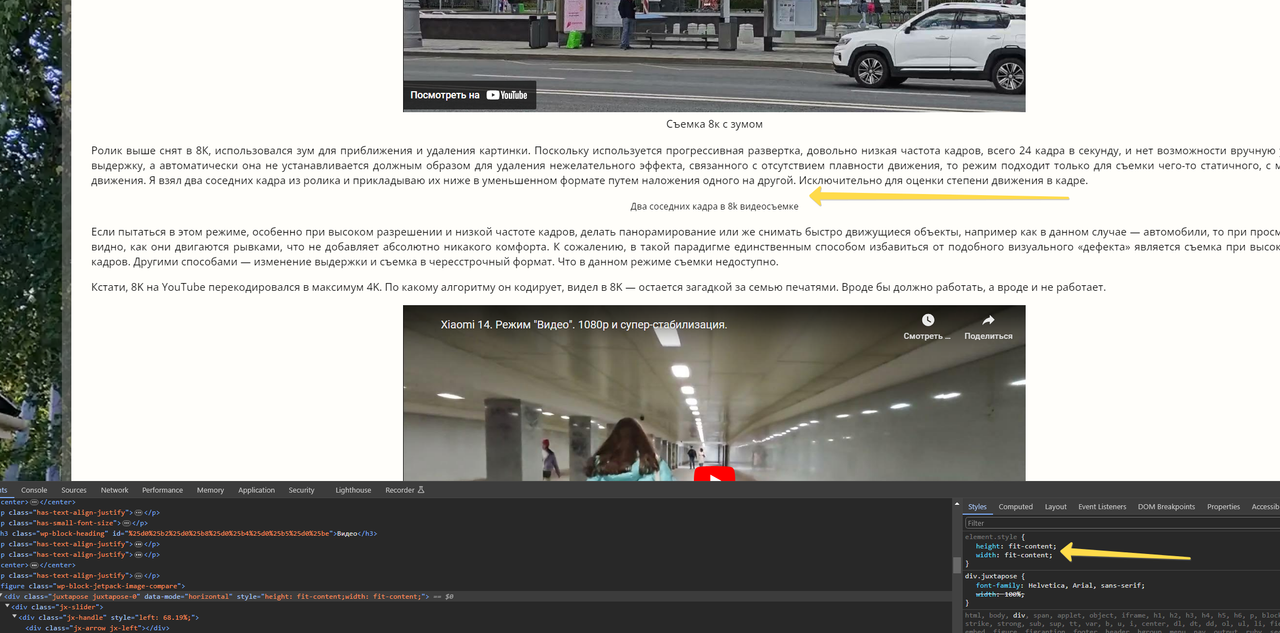Viewport: 1280px width, 633px height.
Task: Click the "height" property name in element.style
Action: (x=988, y=546)
